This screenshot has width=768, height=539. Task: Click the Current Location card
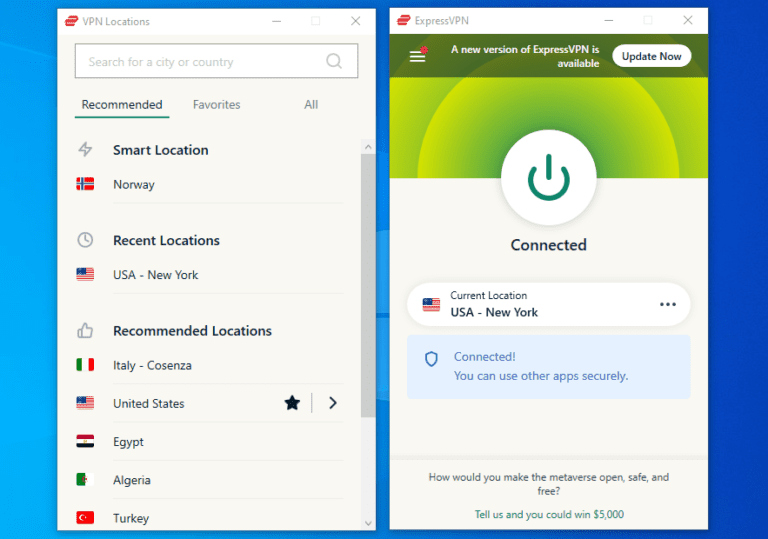(549, 304)
